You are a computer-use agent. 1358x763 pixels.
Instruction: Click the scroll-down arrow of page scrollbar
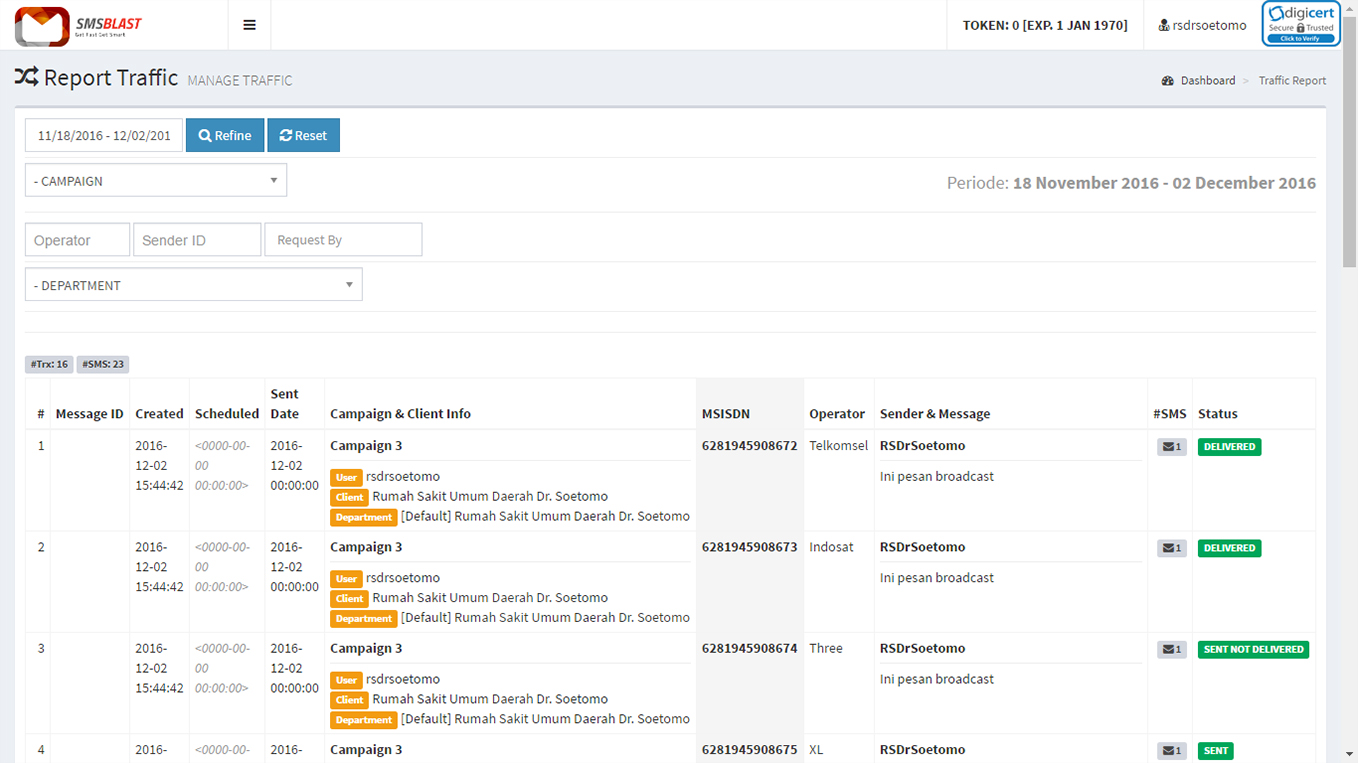click(x=1349, y=754)
